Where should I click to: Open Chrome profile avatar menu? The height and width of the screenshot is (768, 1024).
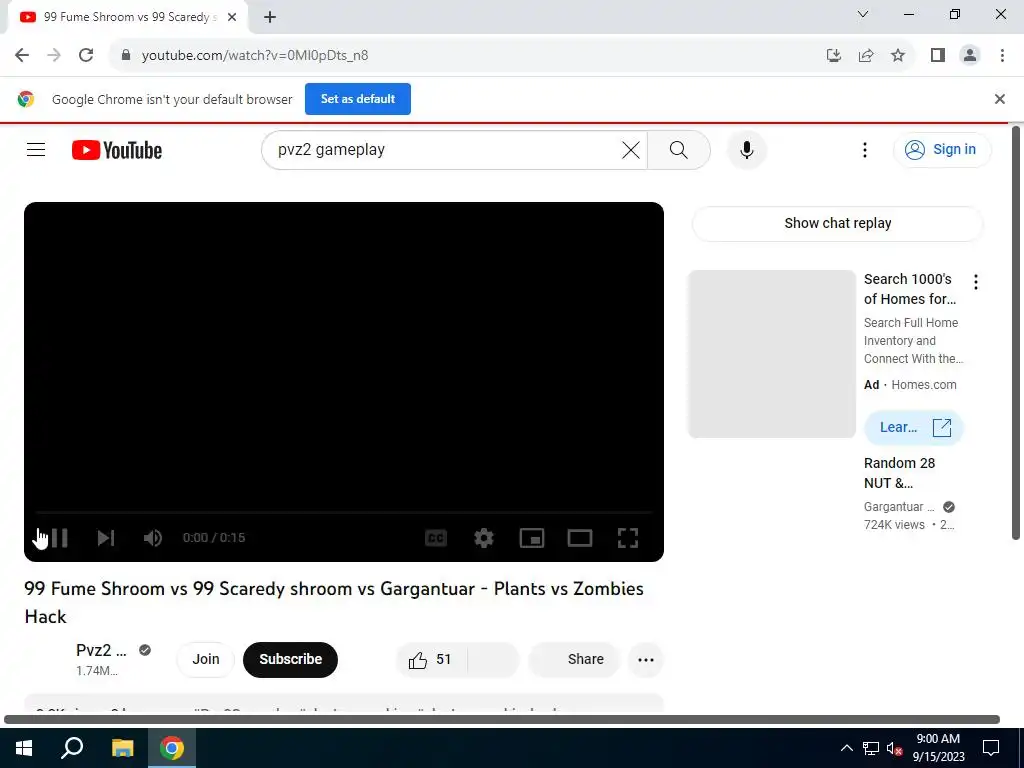click(970, 56)
